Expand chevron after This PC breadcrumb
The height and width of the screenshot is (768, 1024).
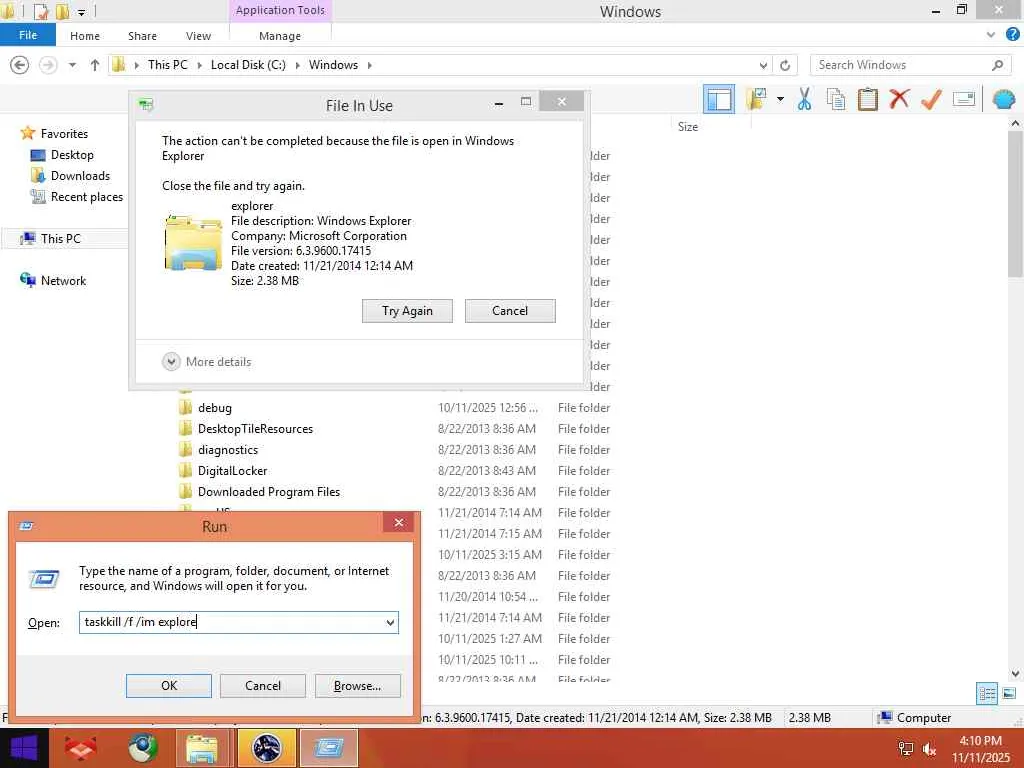(x=199, y=65)
